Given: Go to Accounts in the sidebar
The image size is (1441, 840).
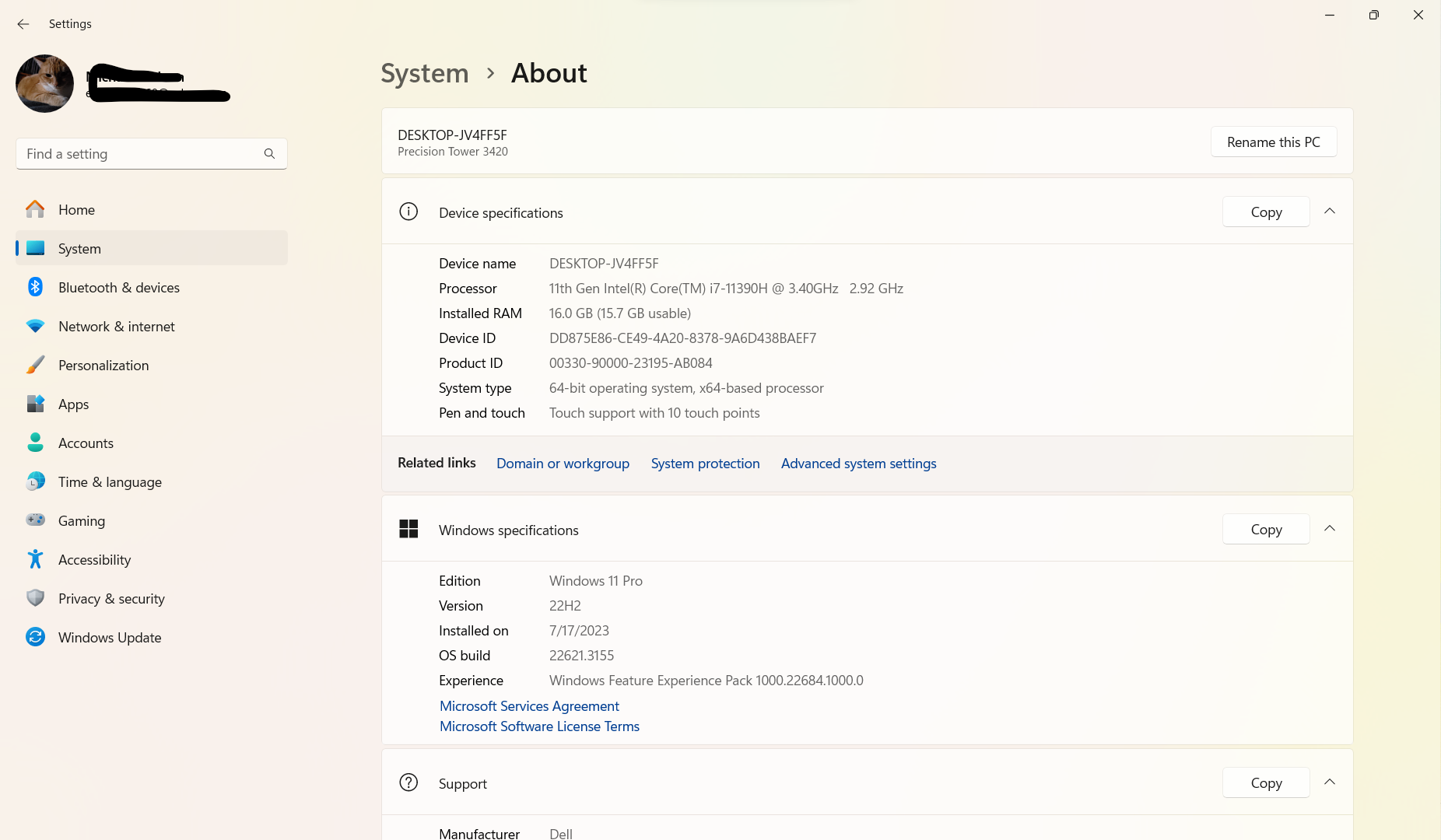Looking at the screenshot, I should 86,443.
